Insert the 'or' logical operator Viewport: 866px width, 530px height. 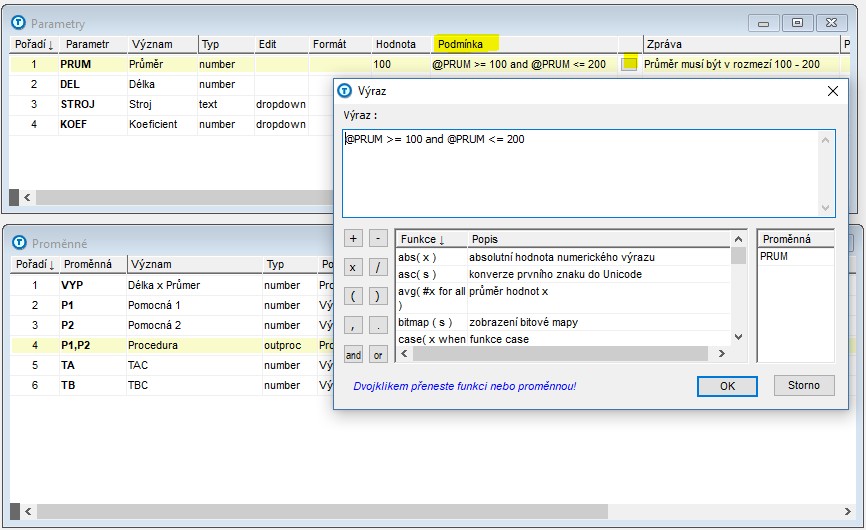378,354
